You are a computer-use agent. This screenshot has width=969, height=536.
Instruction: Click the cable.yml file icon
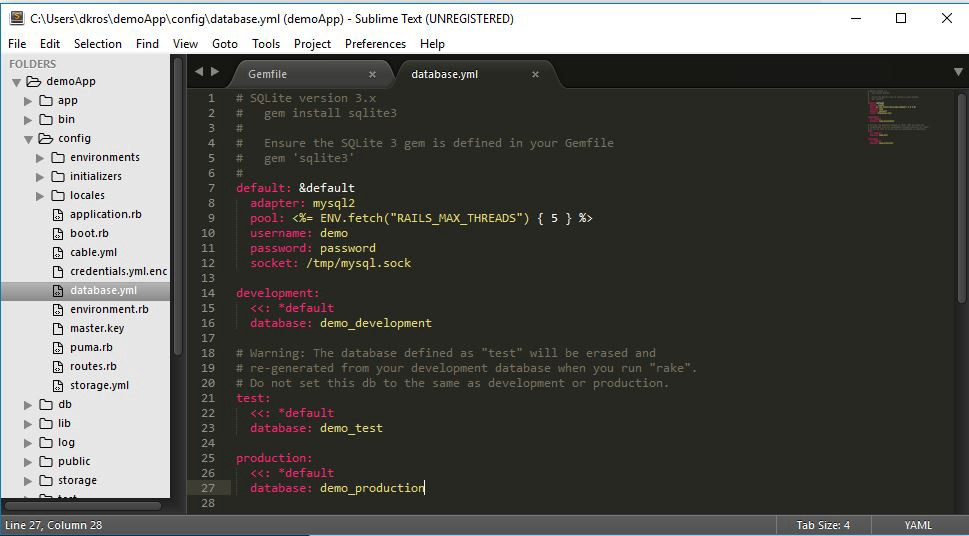pos(57,252)
